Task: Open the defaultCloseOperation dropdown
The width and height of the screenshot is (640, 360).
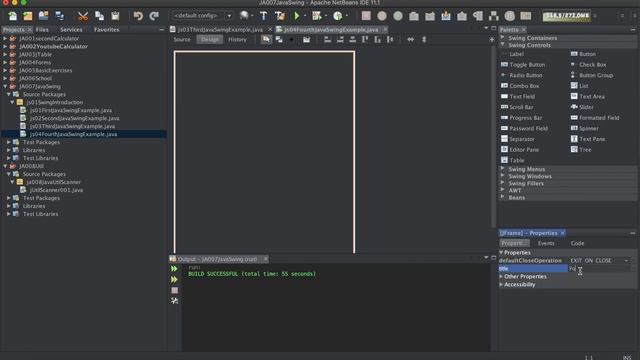Action: click(x=626, y=260)
